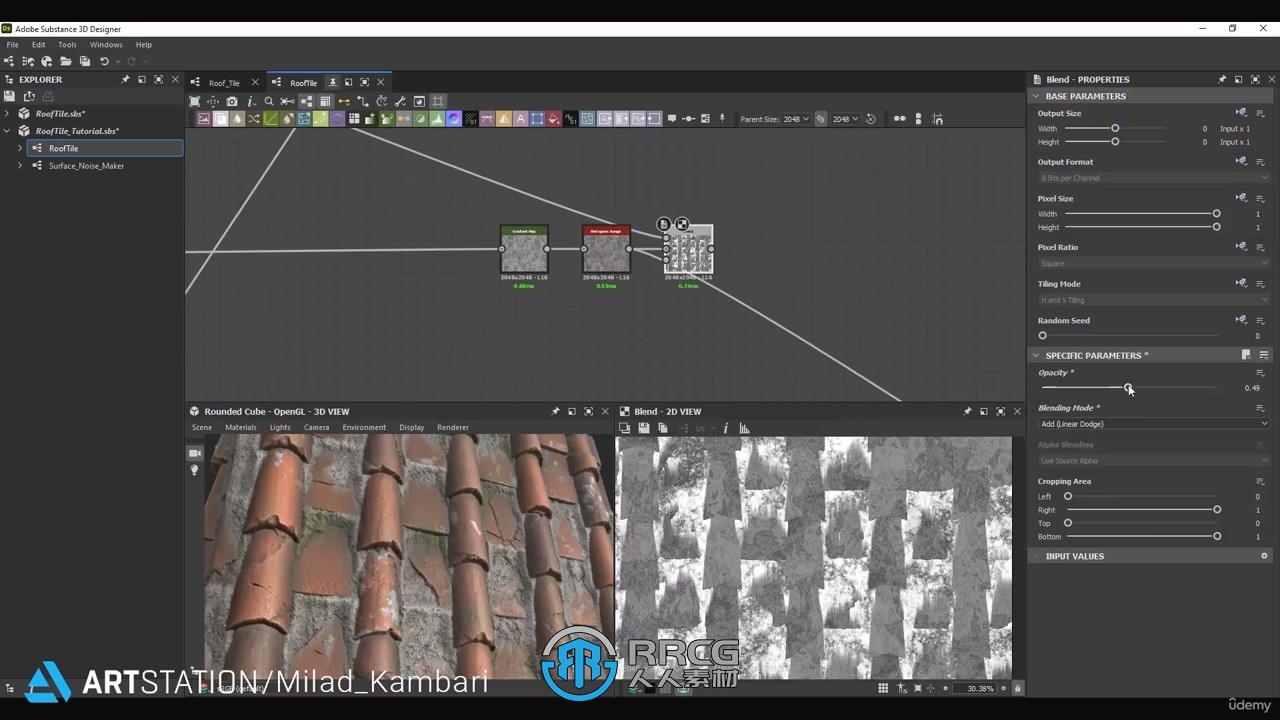The width and height of the screenshot is (1280, 720).
Task: Expand the Surface_Noise_Maker tree item
Action: pyautogui.click(x=20, y=165)
